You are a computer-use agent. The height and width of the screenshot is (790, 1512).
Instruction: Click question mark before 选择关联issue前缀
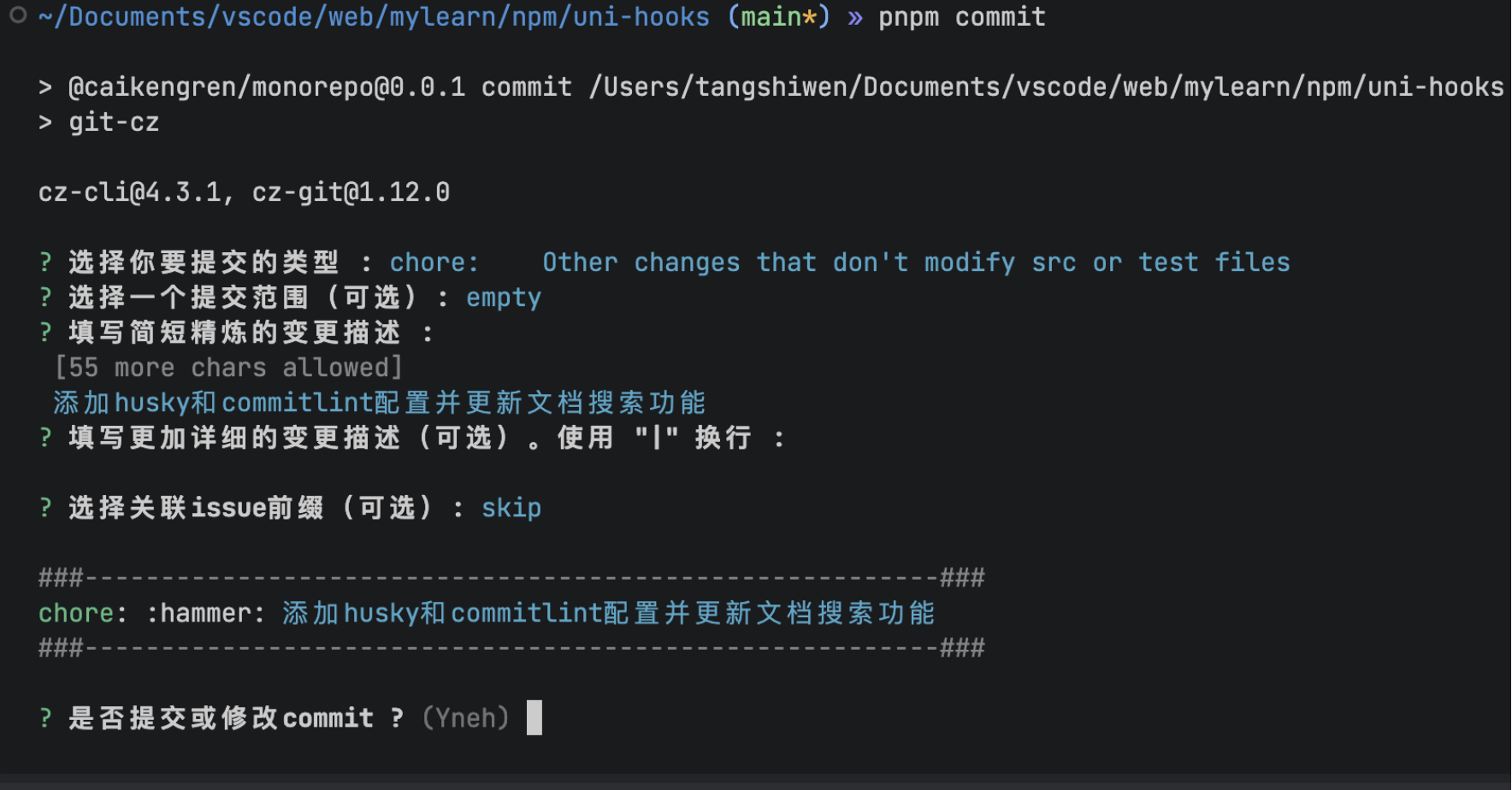tap(45, 508)
